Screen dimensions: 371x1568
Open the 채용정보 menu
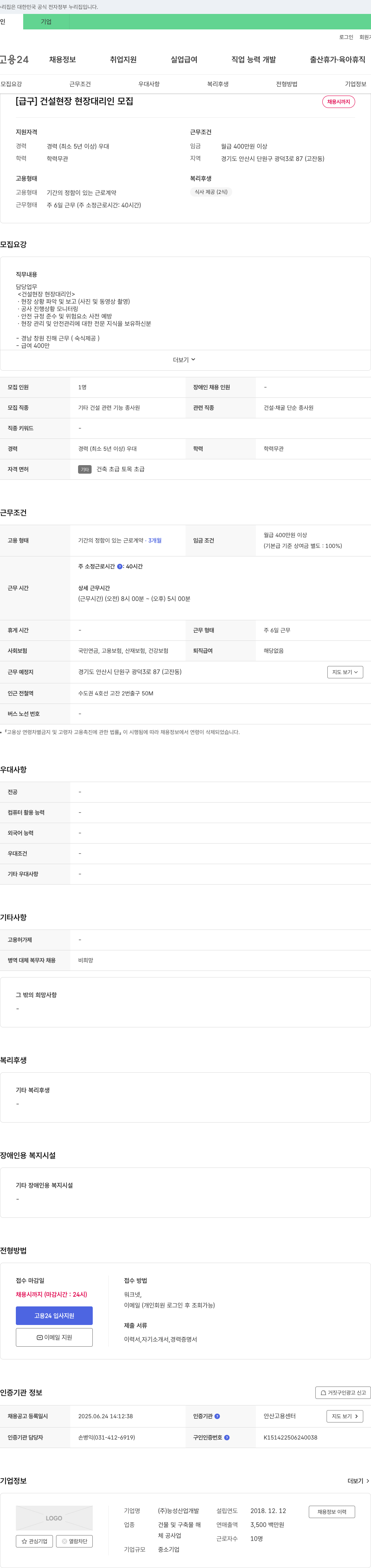(x=63, y=60)
